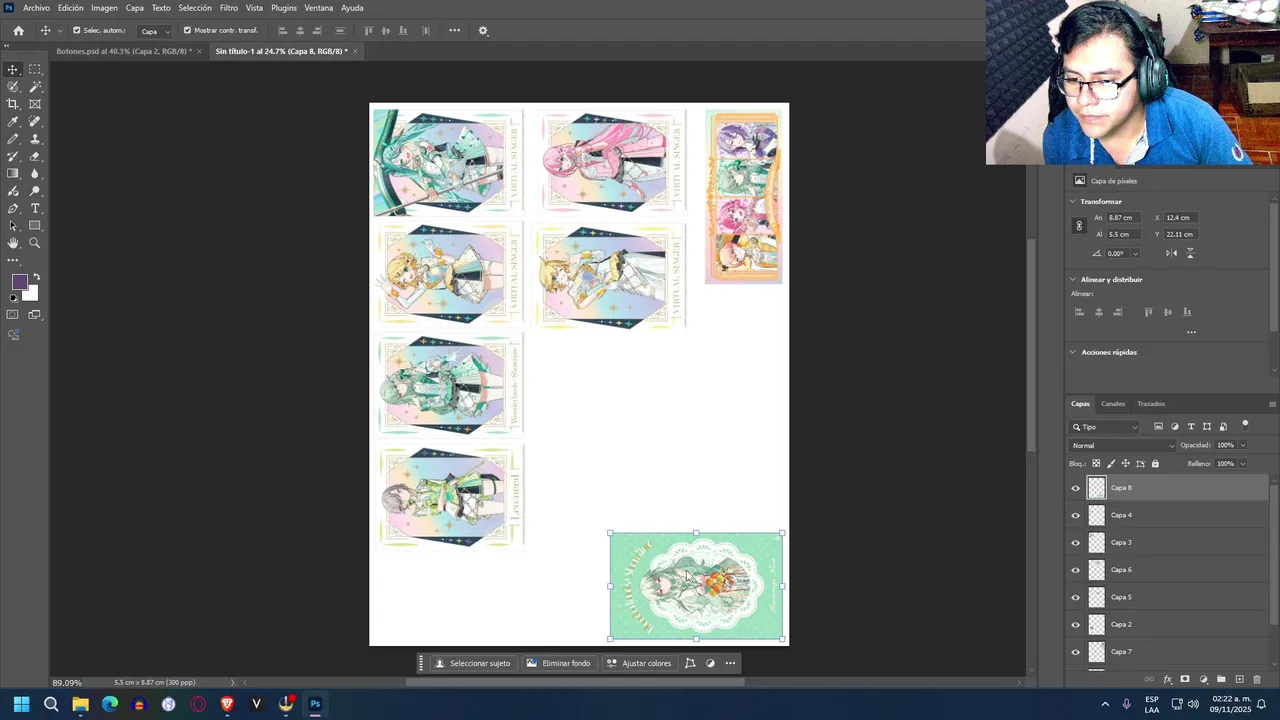Screen dimensions: 1280x720
Task: Set the foreground purple color swatch
Action: [x=18, y=282]
